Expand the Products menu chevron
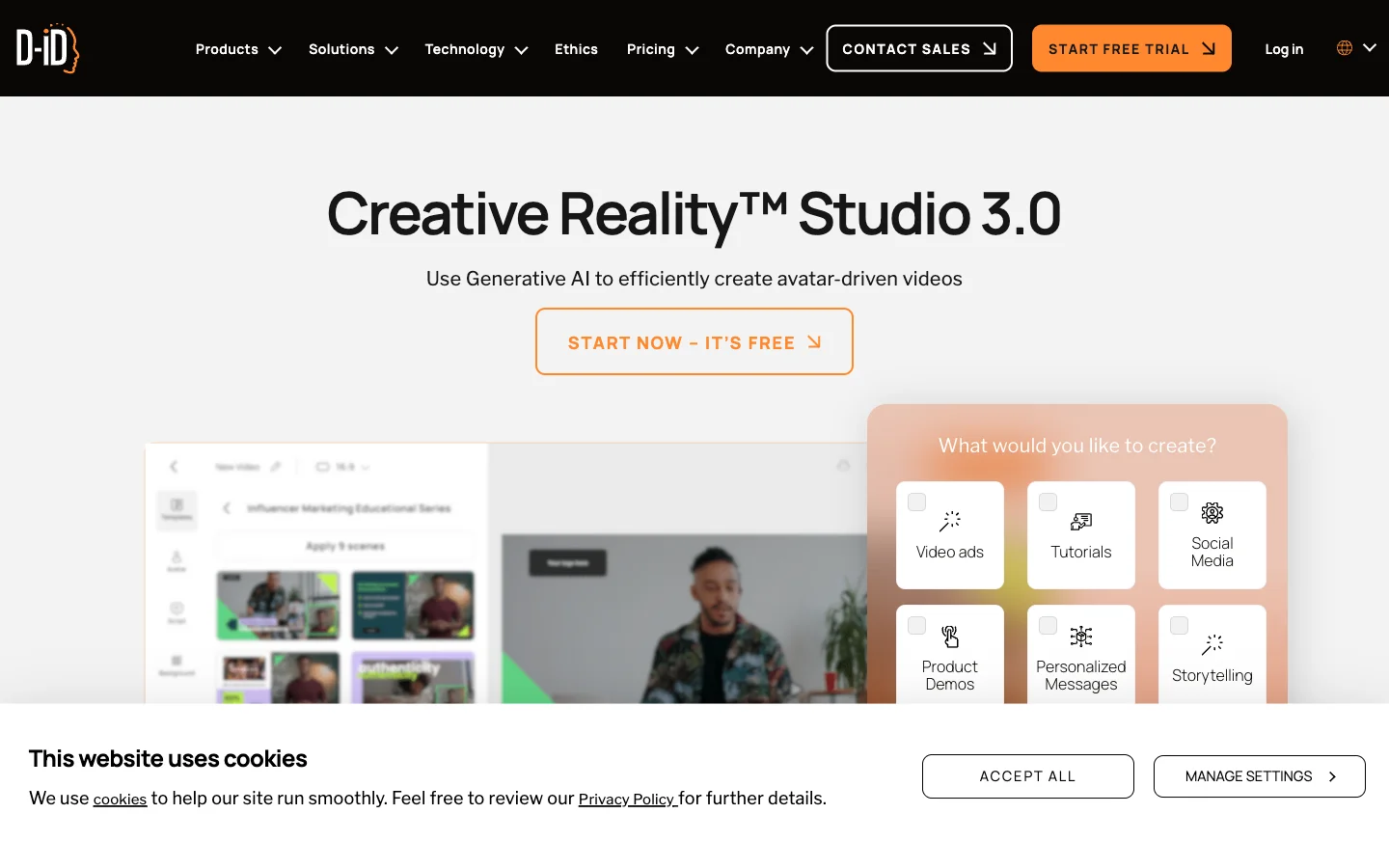This screenshot has width=1389, height=868. point(275,50)
